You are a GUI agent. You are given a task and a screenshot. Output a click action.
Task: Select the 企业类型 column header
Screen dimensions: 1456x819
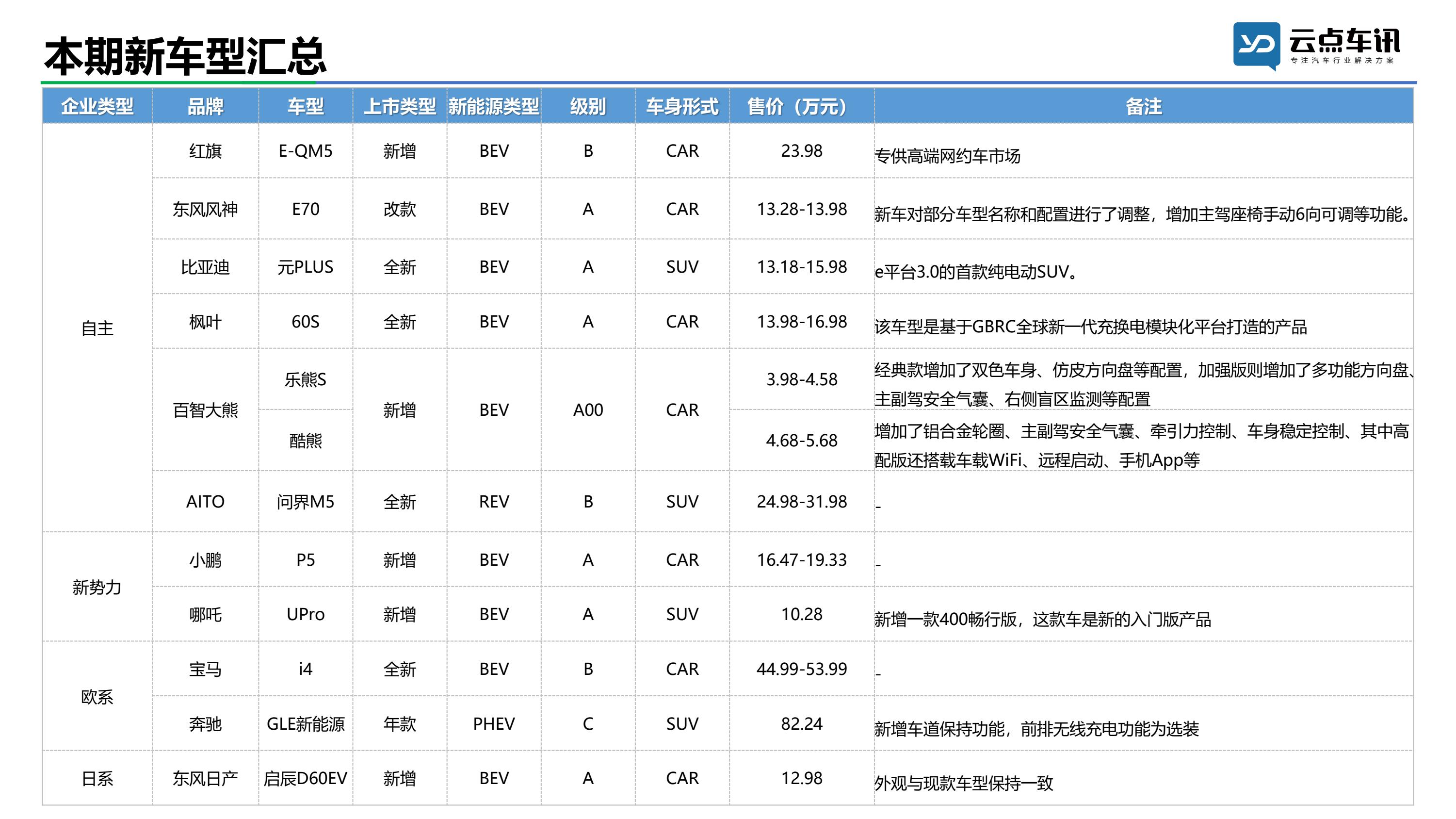pos(97,106)
